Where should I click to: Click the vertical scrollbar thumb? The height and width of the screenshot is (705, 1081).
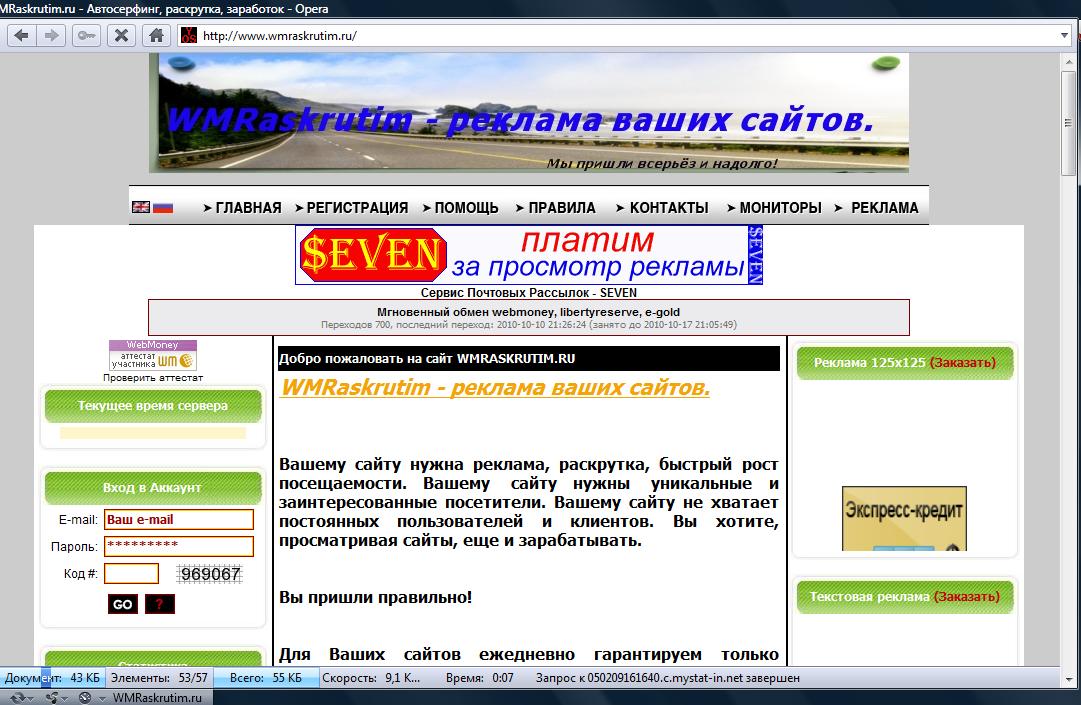pyautogui.click(x=1069, y=123)
